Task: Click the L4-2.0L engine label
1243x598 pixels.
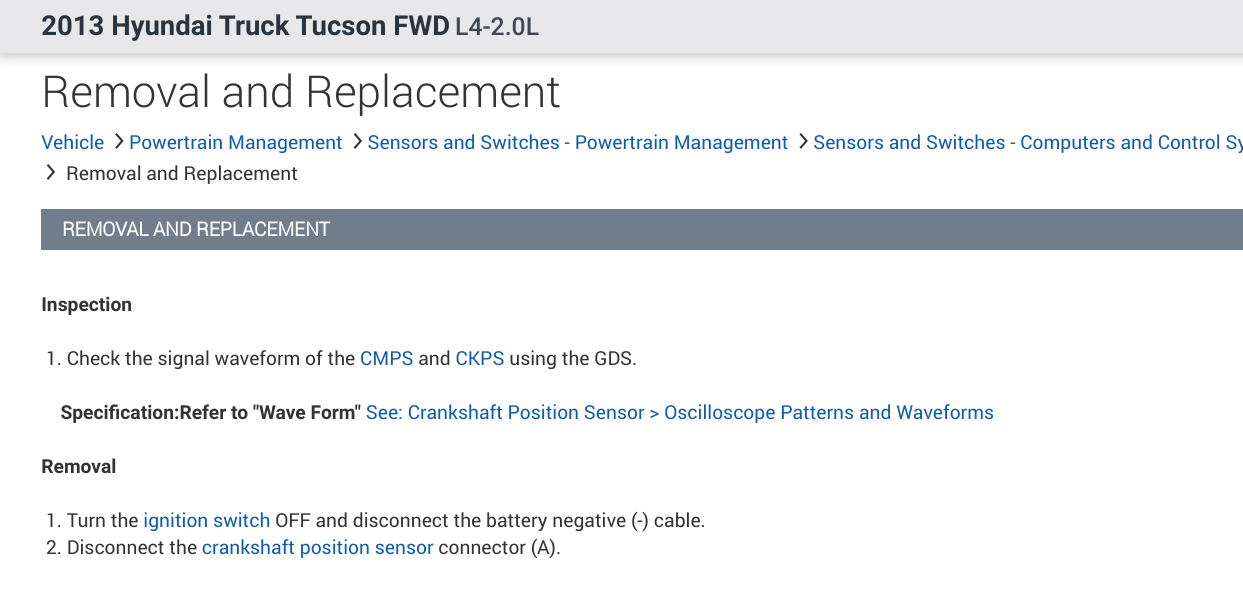Action: click(x=497, y=27)
